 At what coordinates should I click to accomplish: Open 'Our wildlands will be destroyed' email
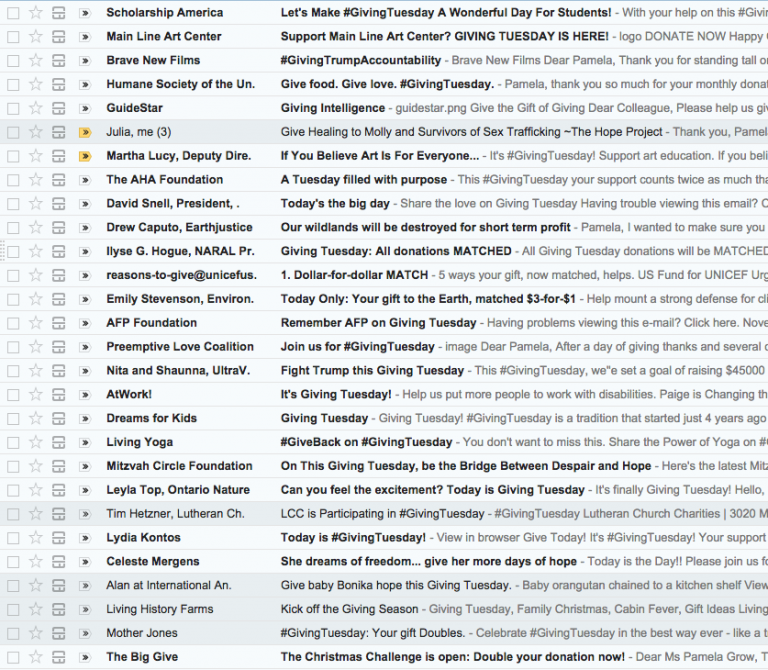pos(426,227)
